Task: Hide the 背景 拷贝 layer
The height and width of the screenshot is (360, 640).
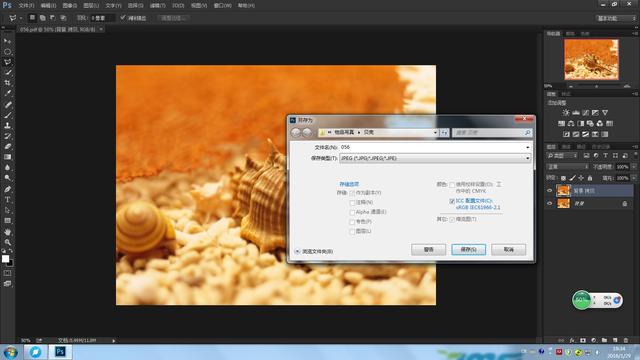Action: (x=549, y=191)
